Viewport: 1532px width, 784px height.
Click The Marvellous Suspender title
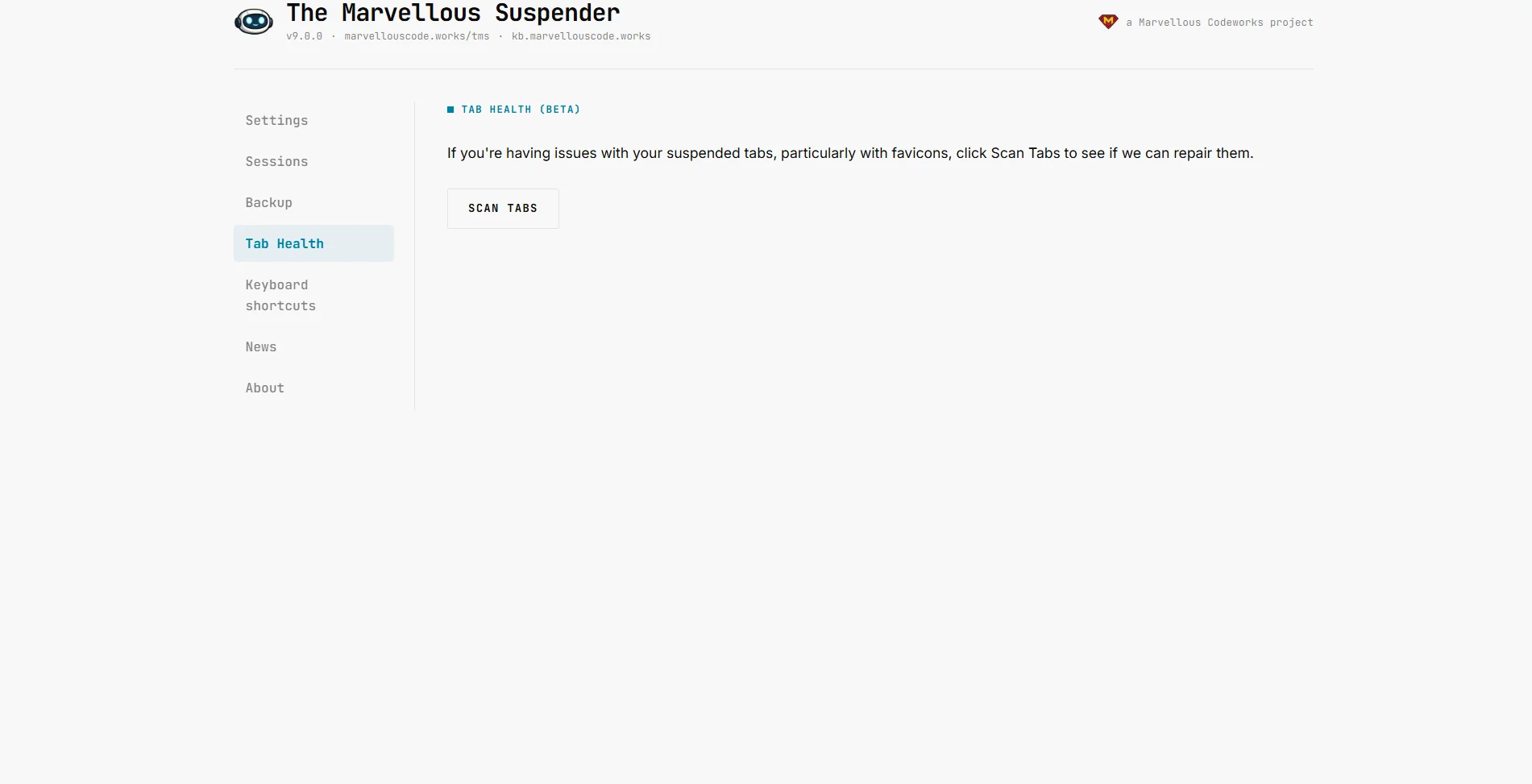(453, 13)
